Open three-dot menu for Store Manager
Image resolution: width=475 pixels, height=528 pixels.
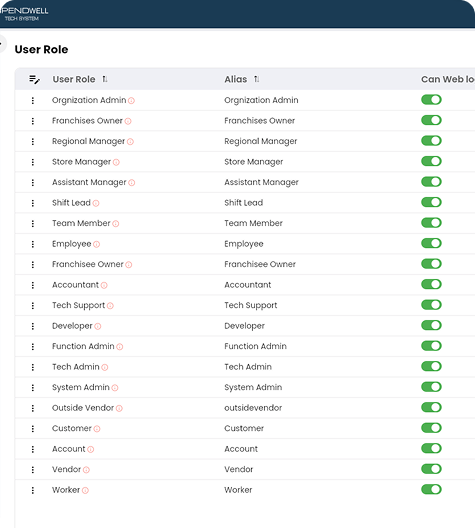tap(33, 162)
